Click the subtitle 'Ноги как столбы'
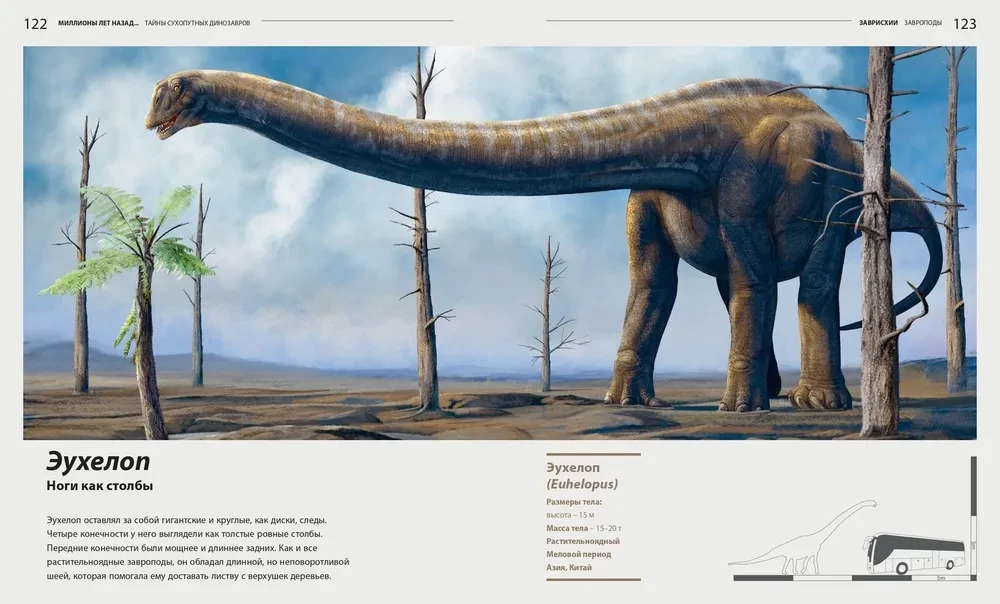The image size is (1000, 604). click(99, 486)
